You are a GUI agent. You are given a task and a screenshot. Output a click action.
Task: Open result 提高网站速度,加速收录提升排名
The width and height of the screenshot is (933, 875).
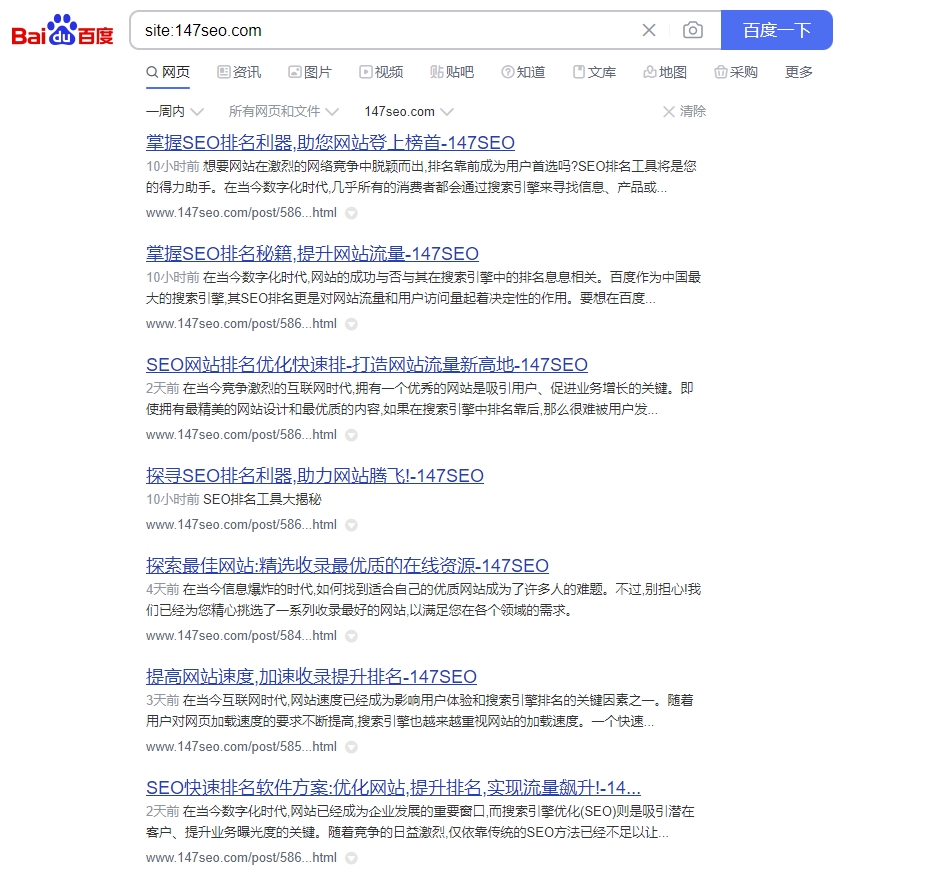tap(311, 677)
